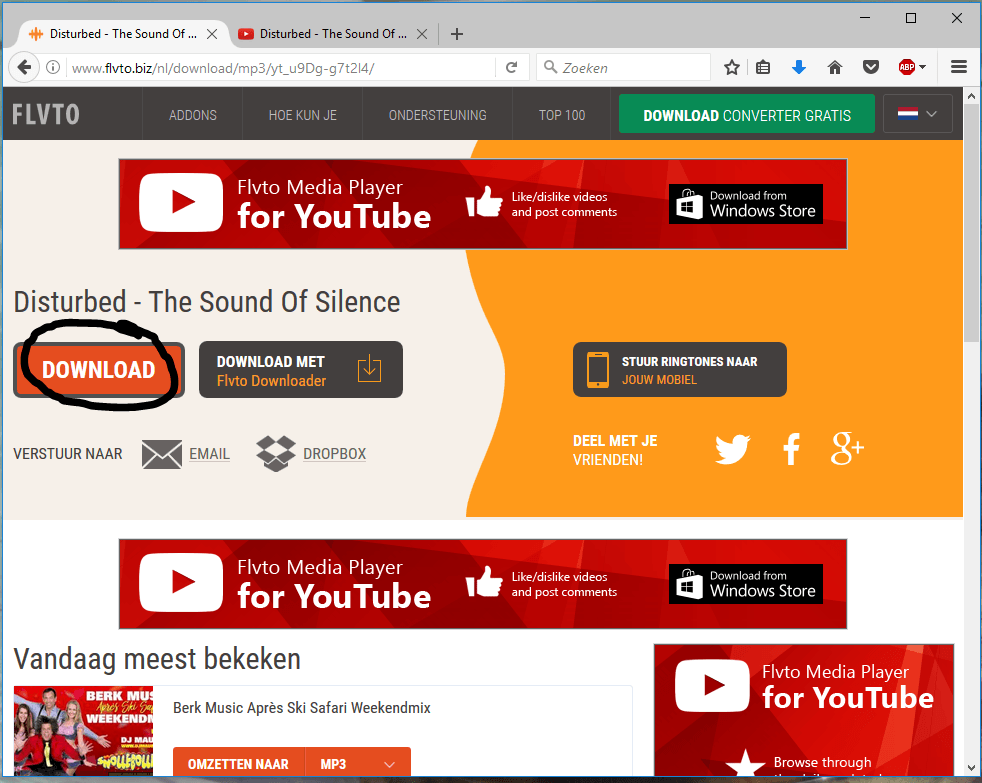
Task: Close the first Disturbed Flvto tab
Action: click(x=212, y=34)
